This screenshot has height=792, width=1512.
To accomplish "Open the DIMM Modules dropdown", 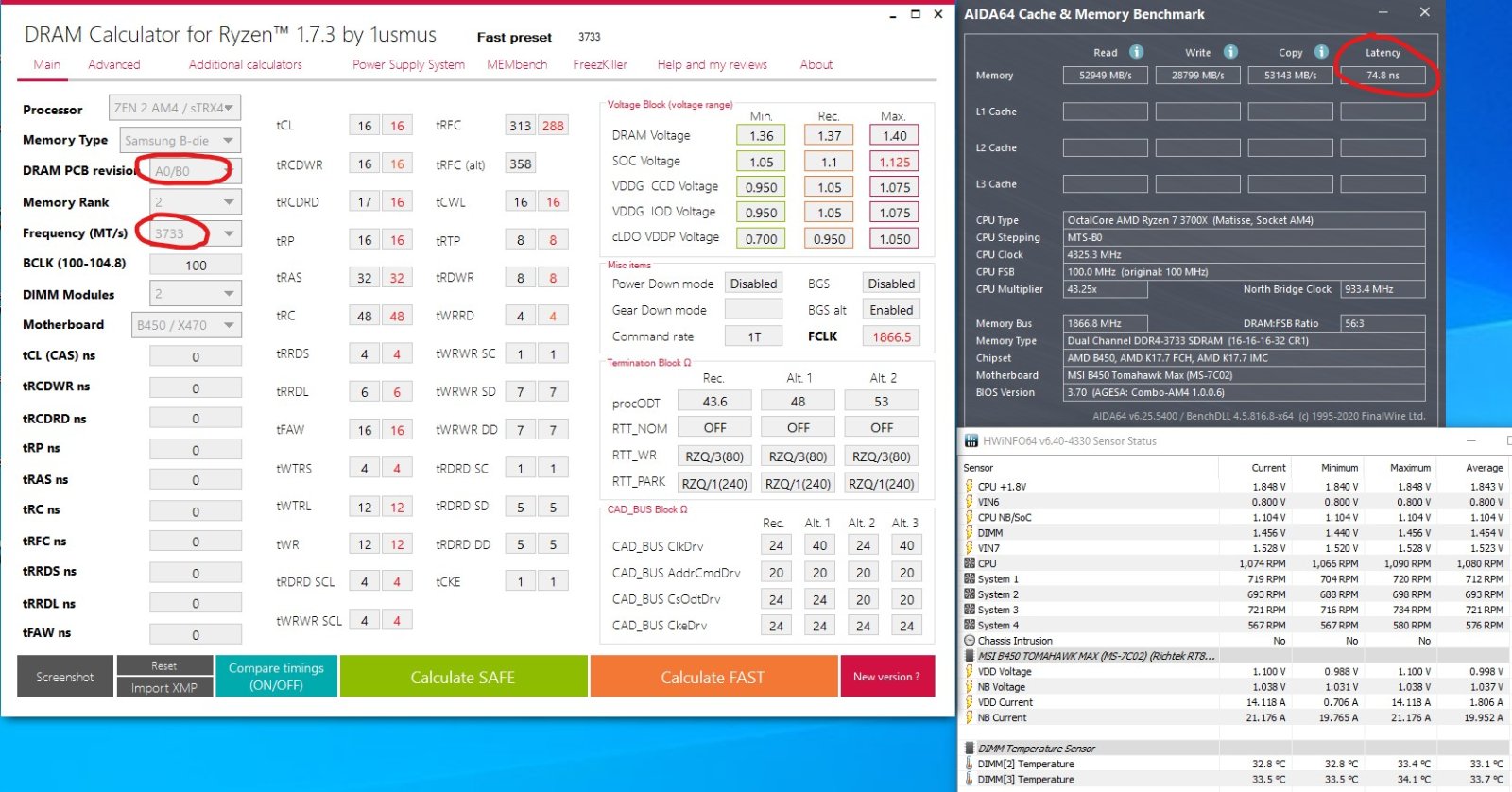I will pos(195,294).
